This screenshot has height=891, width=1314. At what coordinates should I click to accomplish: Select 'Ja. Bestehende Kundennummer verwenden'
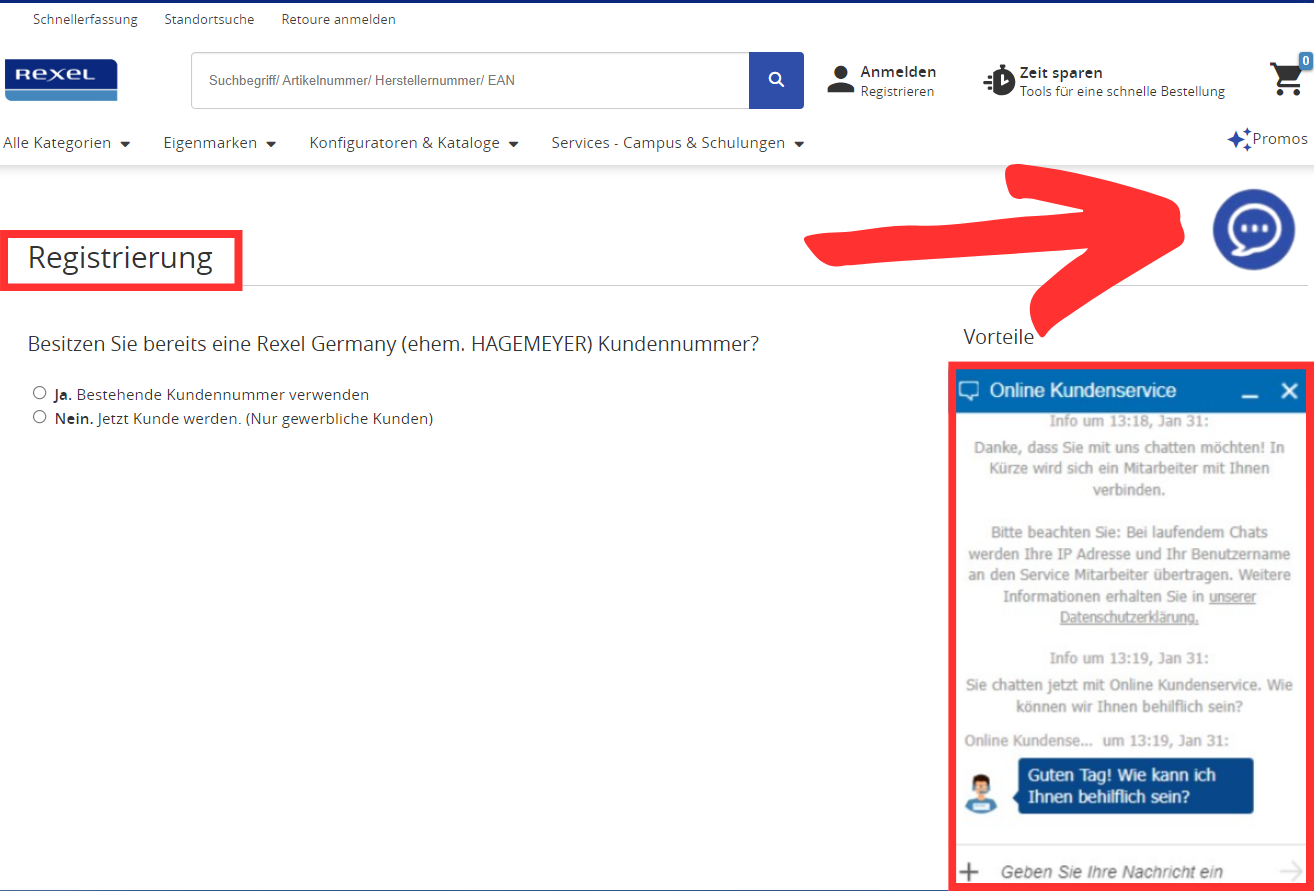tap(39, 392)
